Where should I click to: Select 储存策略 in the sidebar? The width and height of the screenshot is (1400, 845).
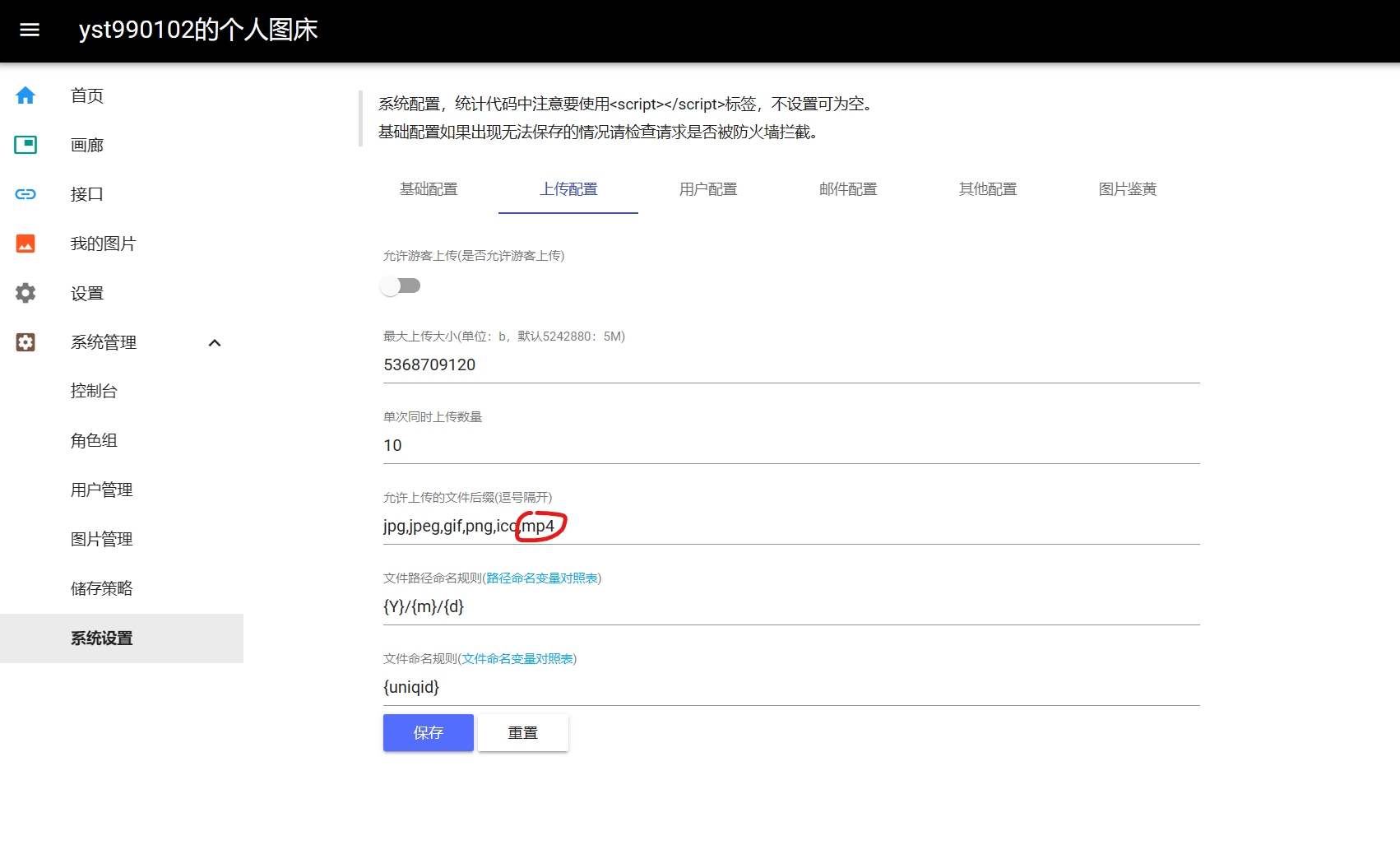pos(102,589)
